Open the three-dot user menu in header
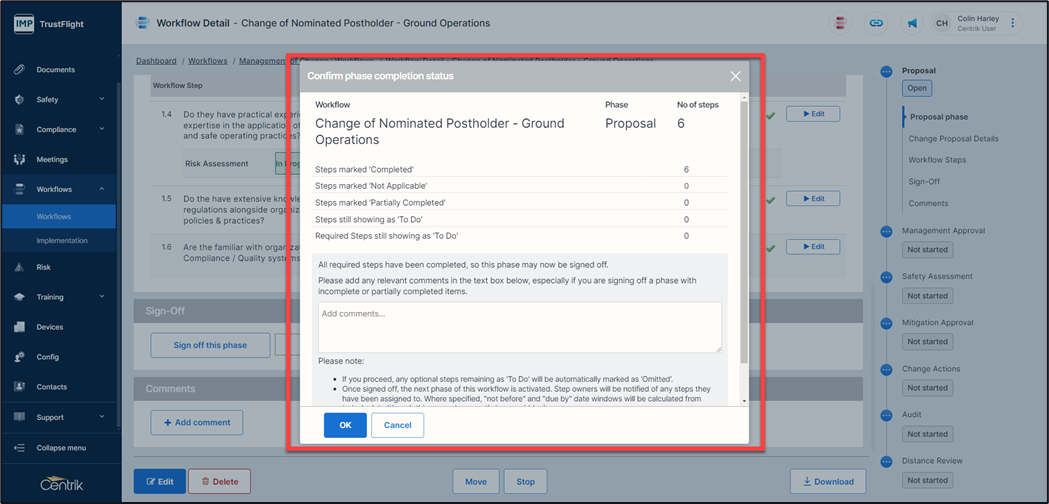Viewport: 1049px width, 504px height. [x=1013, y=23]
